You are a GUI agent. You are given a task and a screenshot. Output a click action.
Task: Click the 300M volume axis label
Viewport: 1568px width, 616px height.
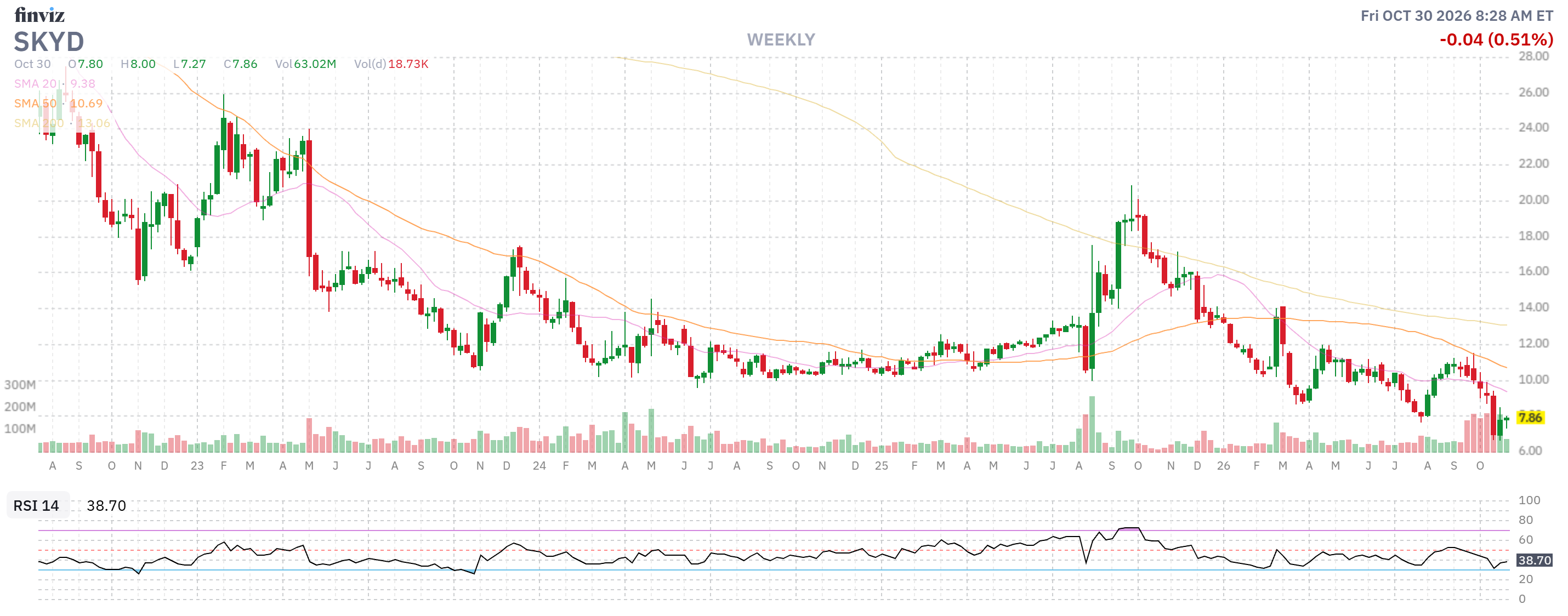tap(20, 385)
